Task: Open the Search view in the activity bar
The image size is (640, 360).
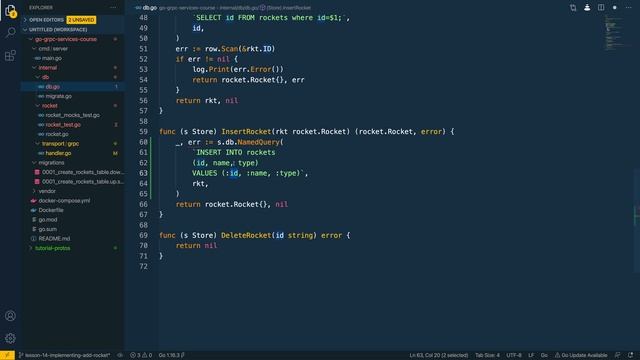Action: tap(11, 32)
